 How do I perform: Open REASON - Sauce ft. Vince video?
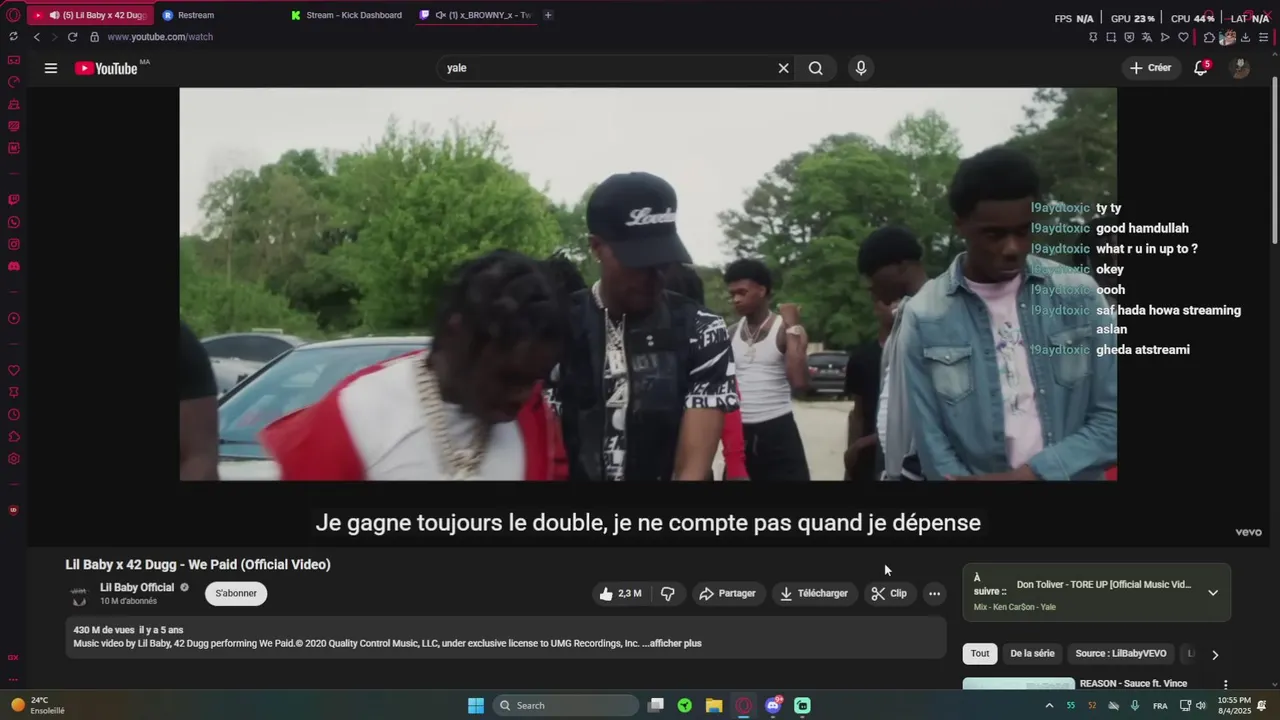pos(1133,684)
